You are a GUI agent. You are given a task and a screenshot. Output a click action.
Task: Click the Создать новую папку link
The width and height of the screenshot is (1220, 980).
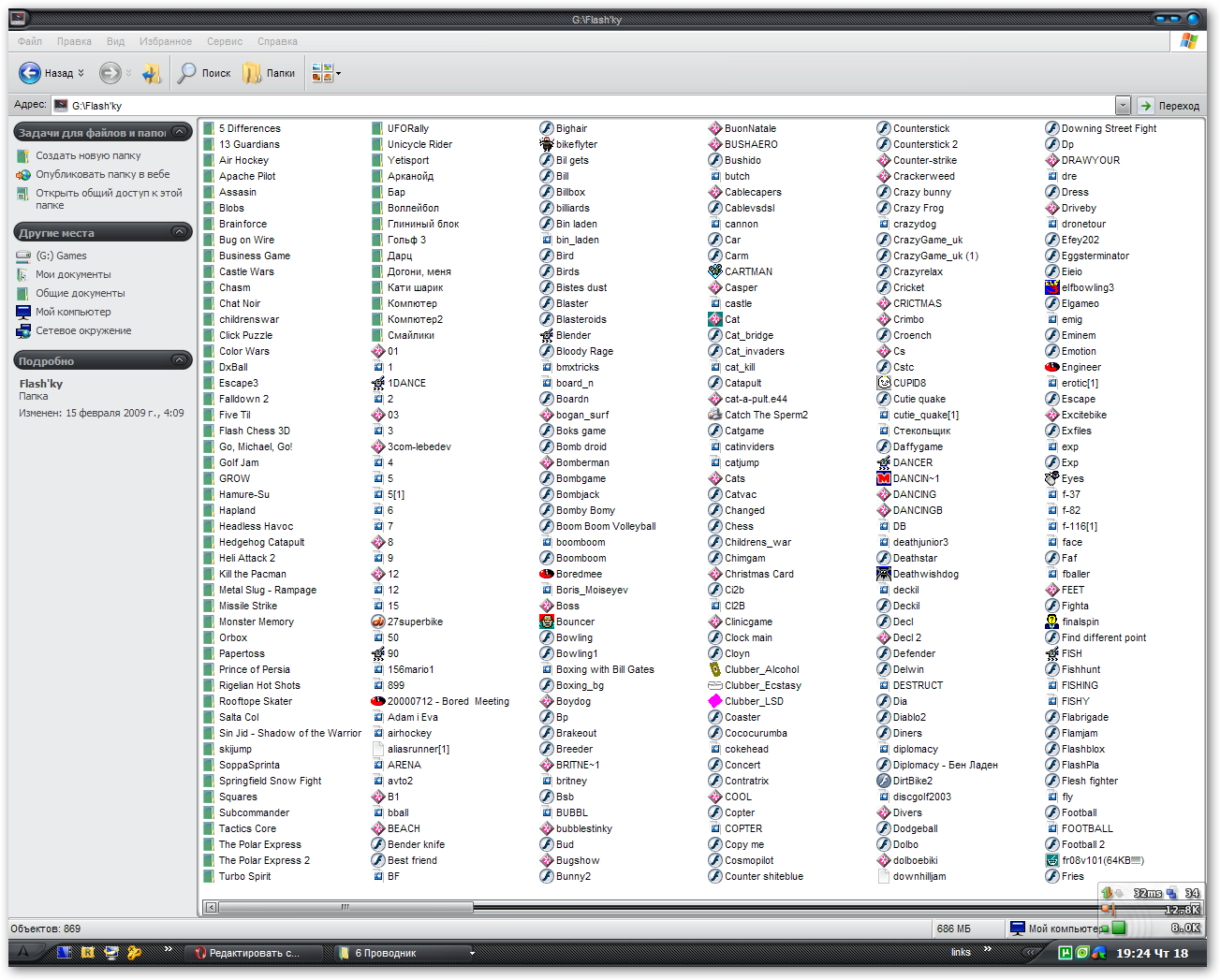(x=89, y=154)
